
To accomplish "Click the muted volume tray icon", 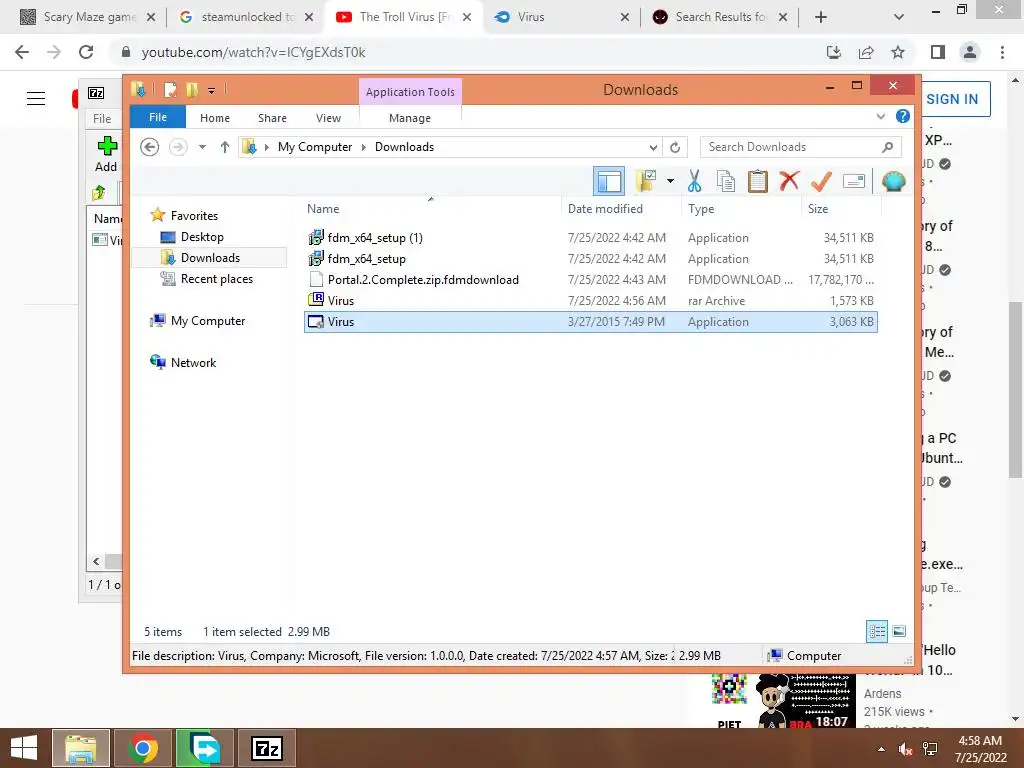I will 905,749.
